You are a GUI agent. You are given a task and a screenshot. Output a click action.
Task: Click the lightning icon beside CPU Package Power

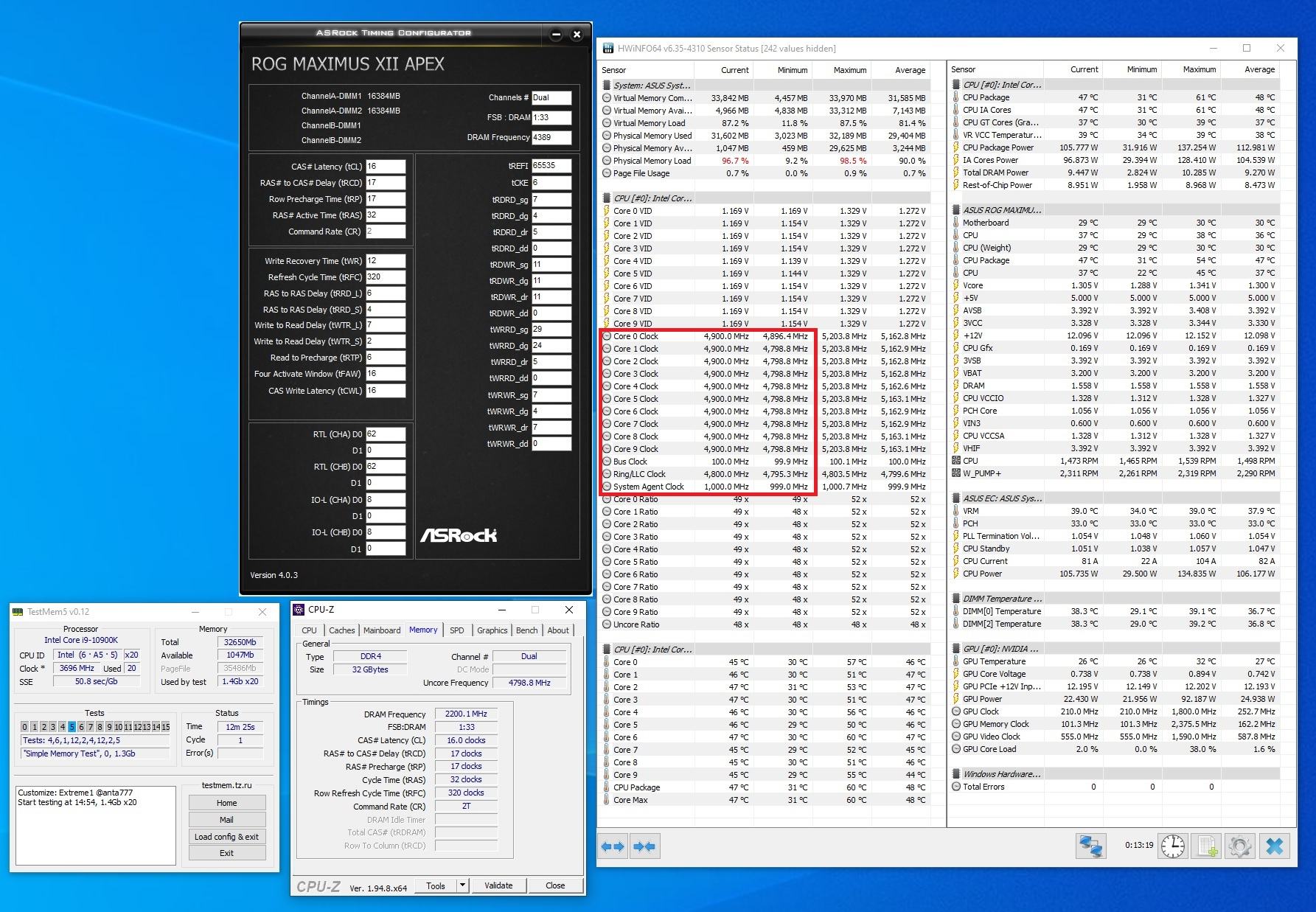pyautogui.click(x=956, y=147)
